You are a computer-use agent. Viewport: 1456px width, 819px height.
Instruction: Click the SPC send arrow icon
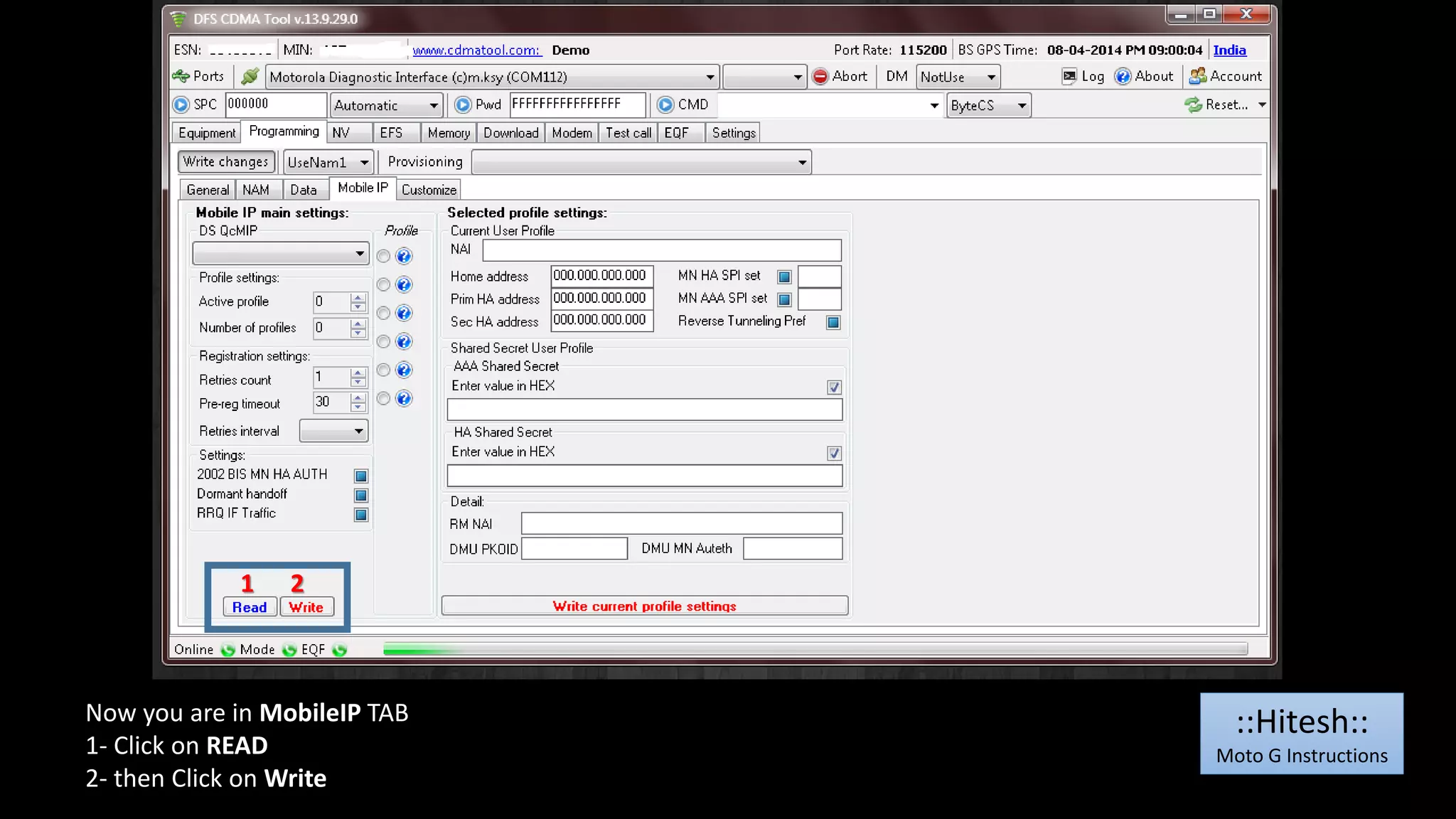pyautogui.click(x=181, y=105)
